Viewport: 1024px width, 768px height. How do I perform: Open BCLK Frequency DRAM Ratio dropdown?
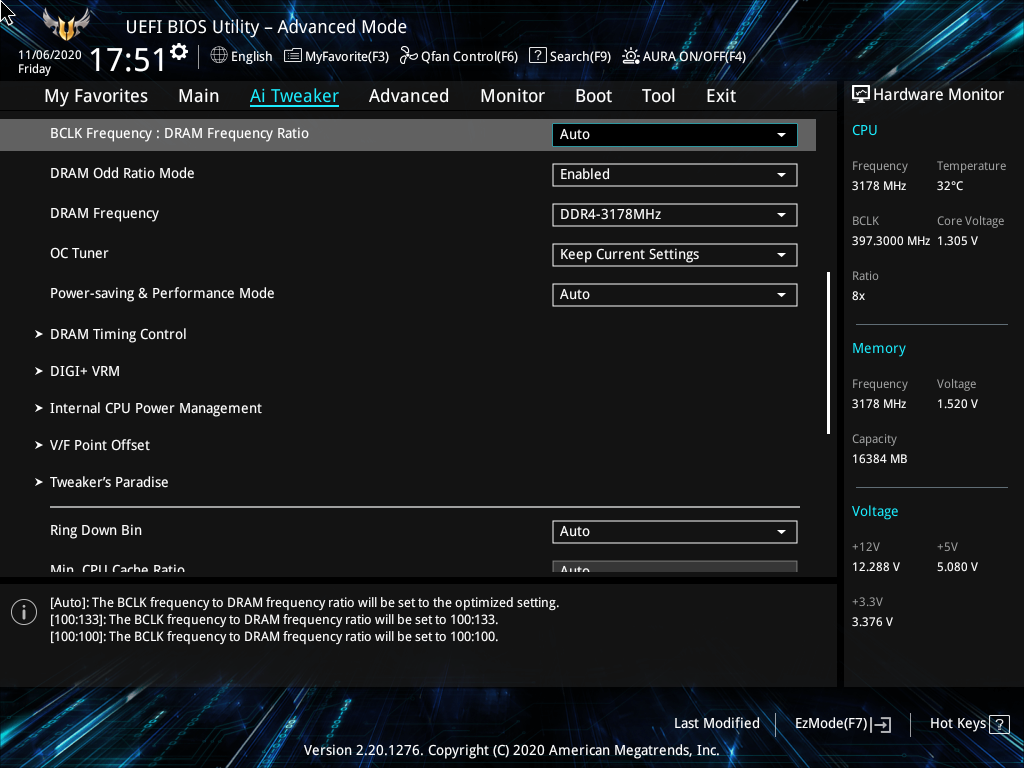tap(675, 135)
